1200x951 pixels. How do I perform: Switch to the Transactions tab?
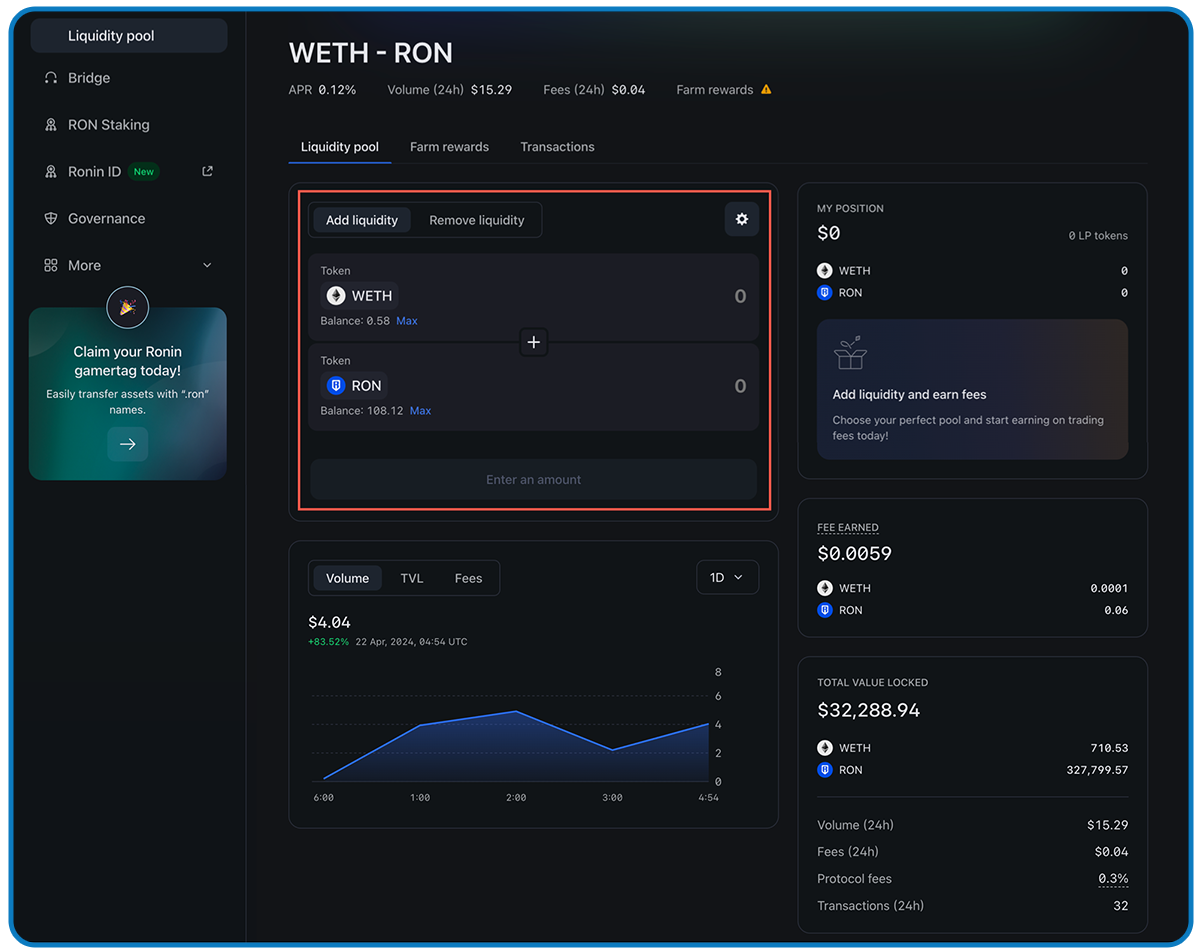(557, 146)
